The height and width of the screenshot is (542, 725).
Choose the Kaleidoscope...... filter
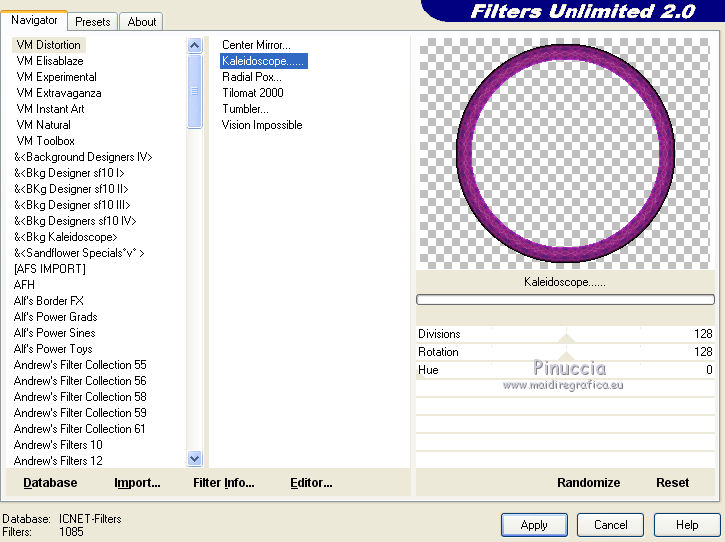click(264, 61)
